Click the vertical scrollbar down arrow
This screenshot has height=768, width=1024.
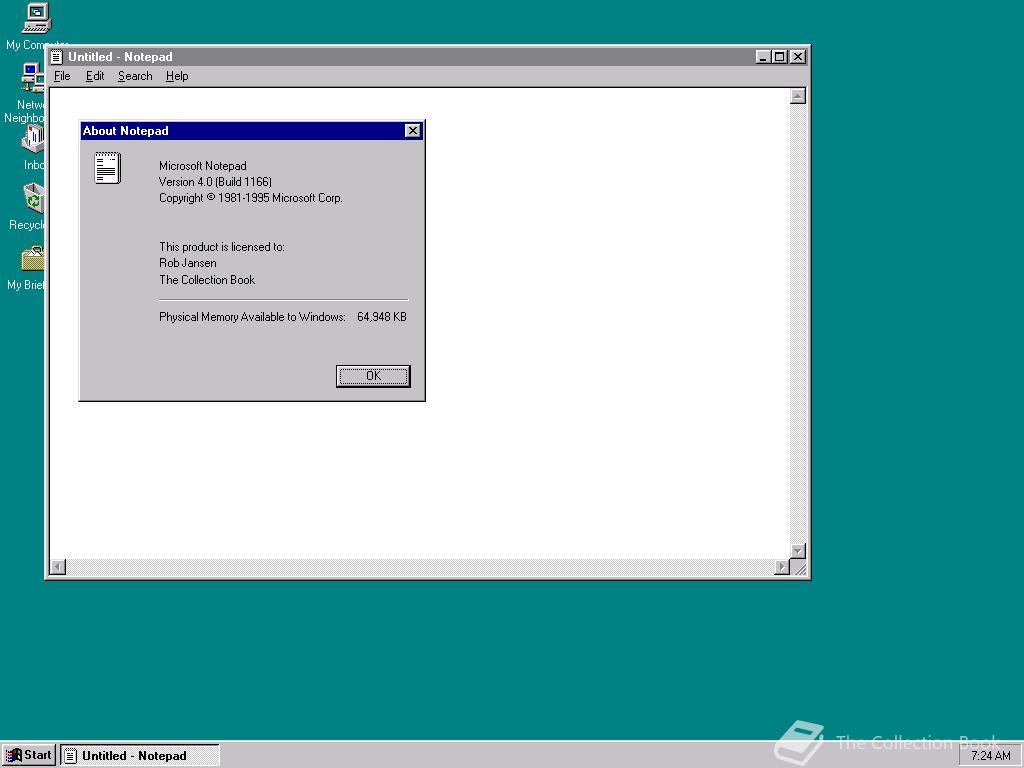pyautogui.click(x=797, y=551)
